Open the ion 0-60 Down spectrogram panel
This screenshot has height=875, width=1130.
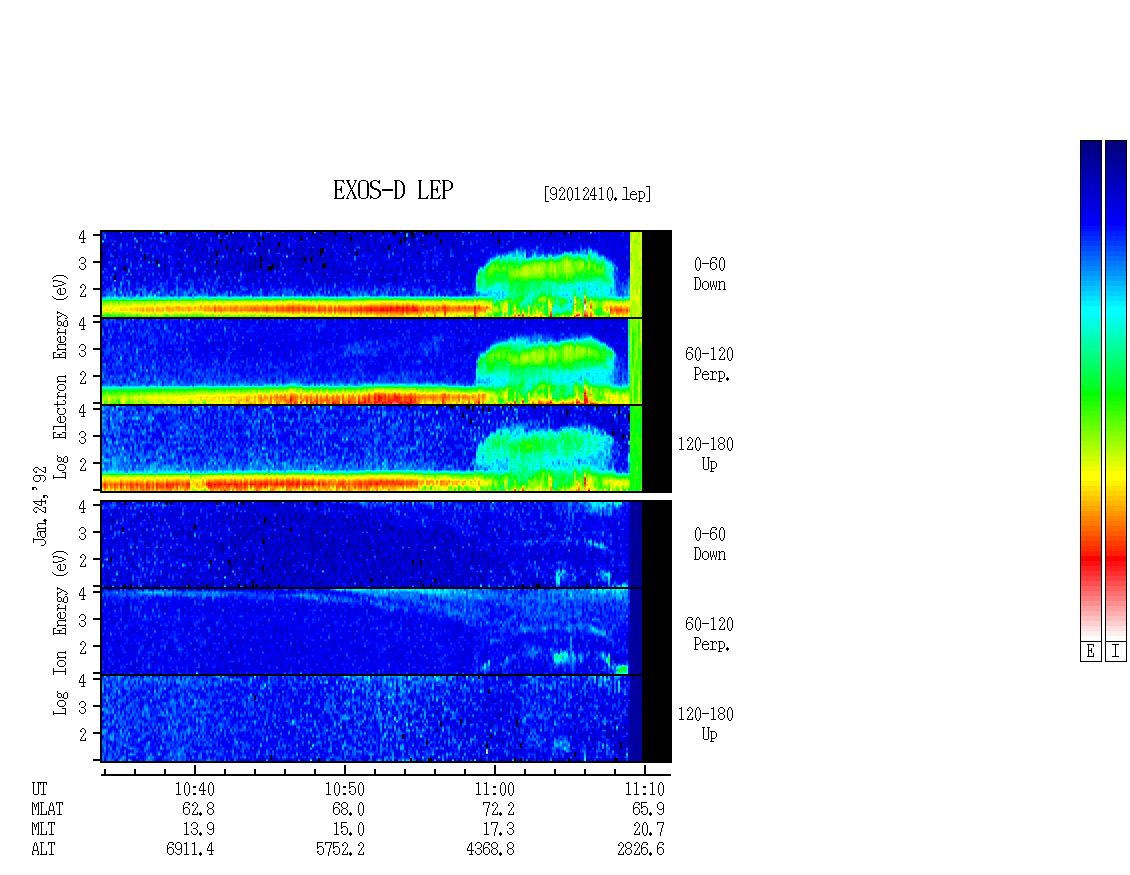click(x=386, y=544)
